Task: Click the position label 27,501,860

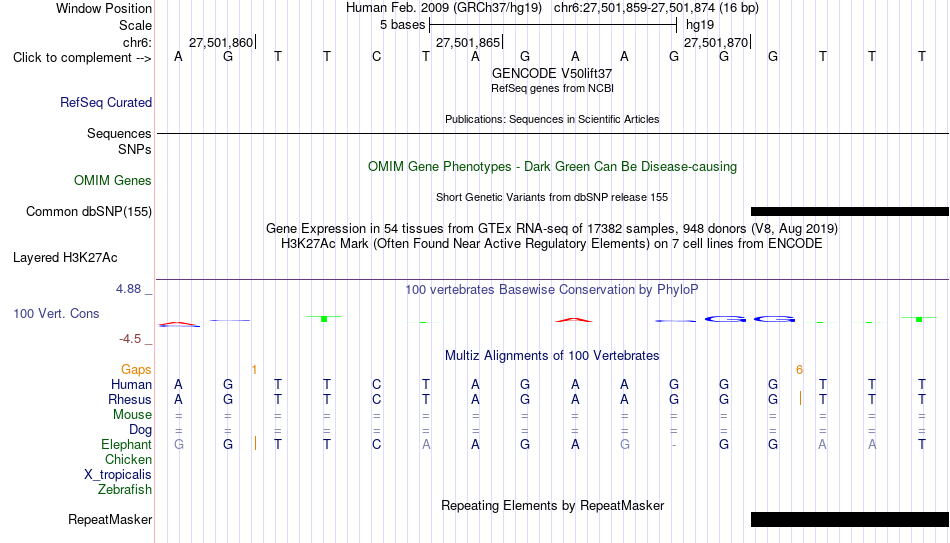Action: pos(221,42)
